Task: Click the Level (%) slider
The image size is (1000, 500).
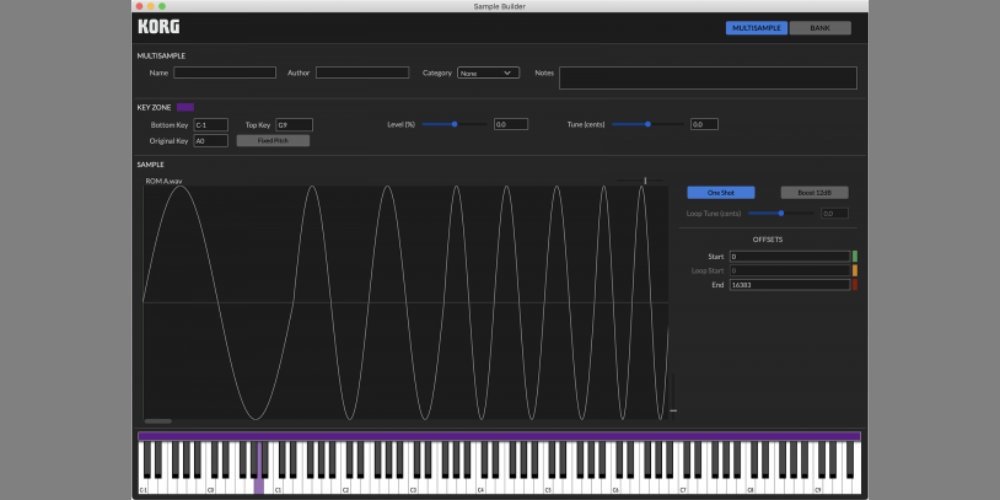Action: 454,124
